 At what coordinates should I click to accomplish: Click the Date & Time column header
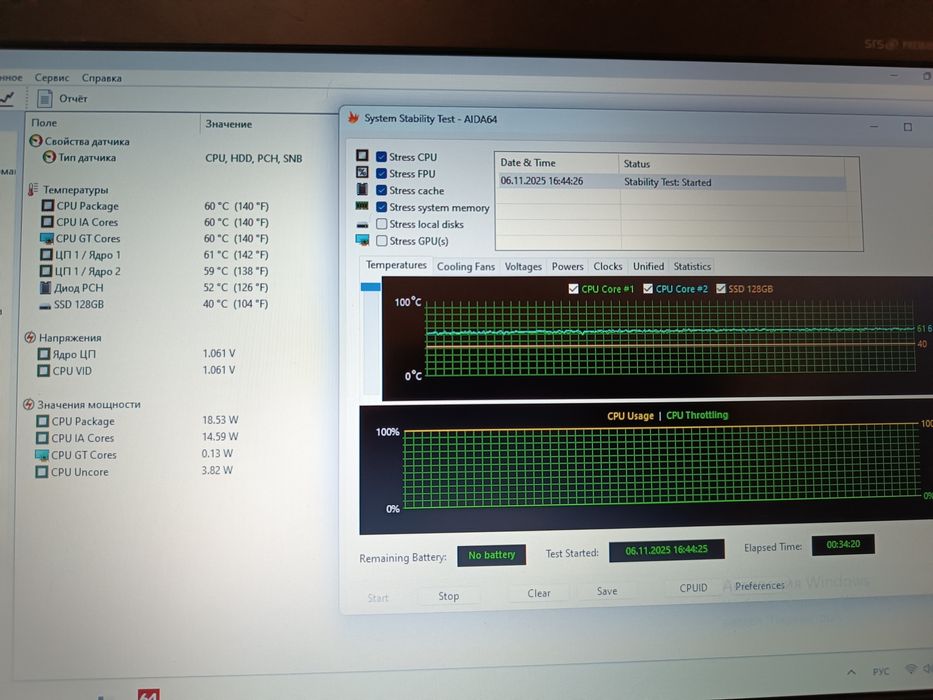click(x=556, y=162)
